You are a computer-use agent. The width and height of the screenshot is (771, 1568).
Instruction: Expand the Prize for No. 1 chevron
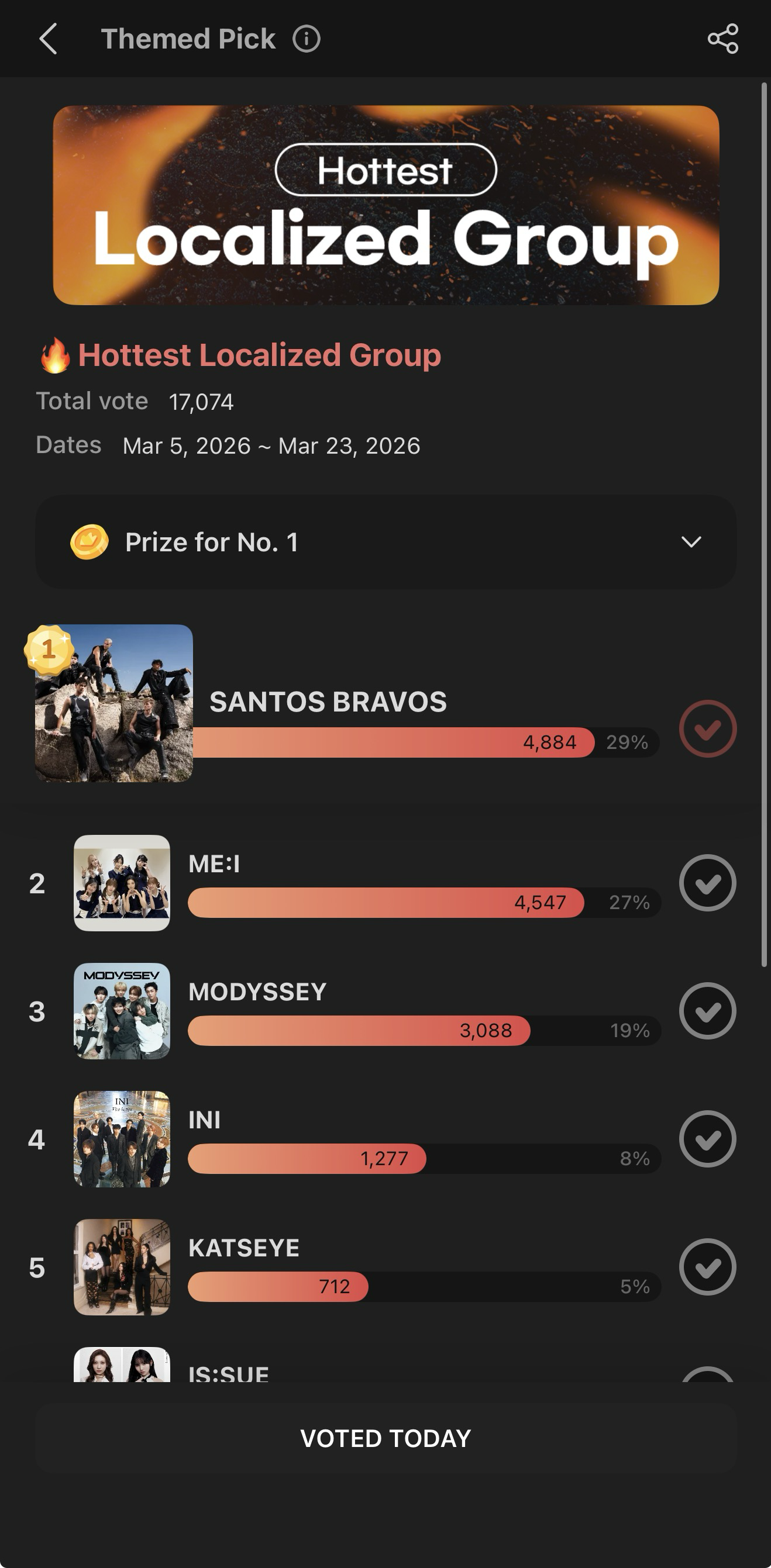(x=691, y=542)
